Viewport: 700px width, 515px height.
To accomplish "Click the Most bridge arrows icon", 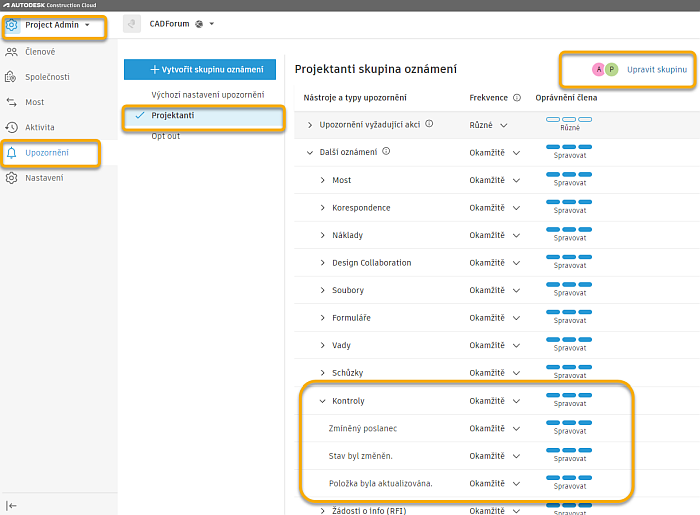I will click(x=12, y=102).
